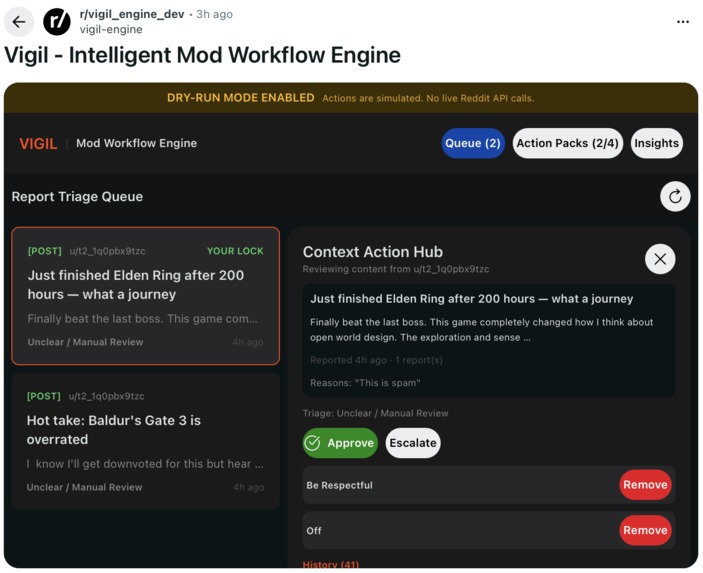
Task: Escalate the reported post
Action: click(x=413, y=443)
